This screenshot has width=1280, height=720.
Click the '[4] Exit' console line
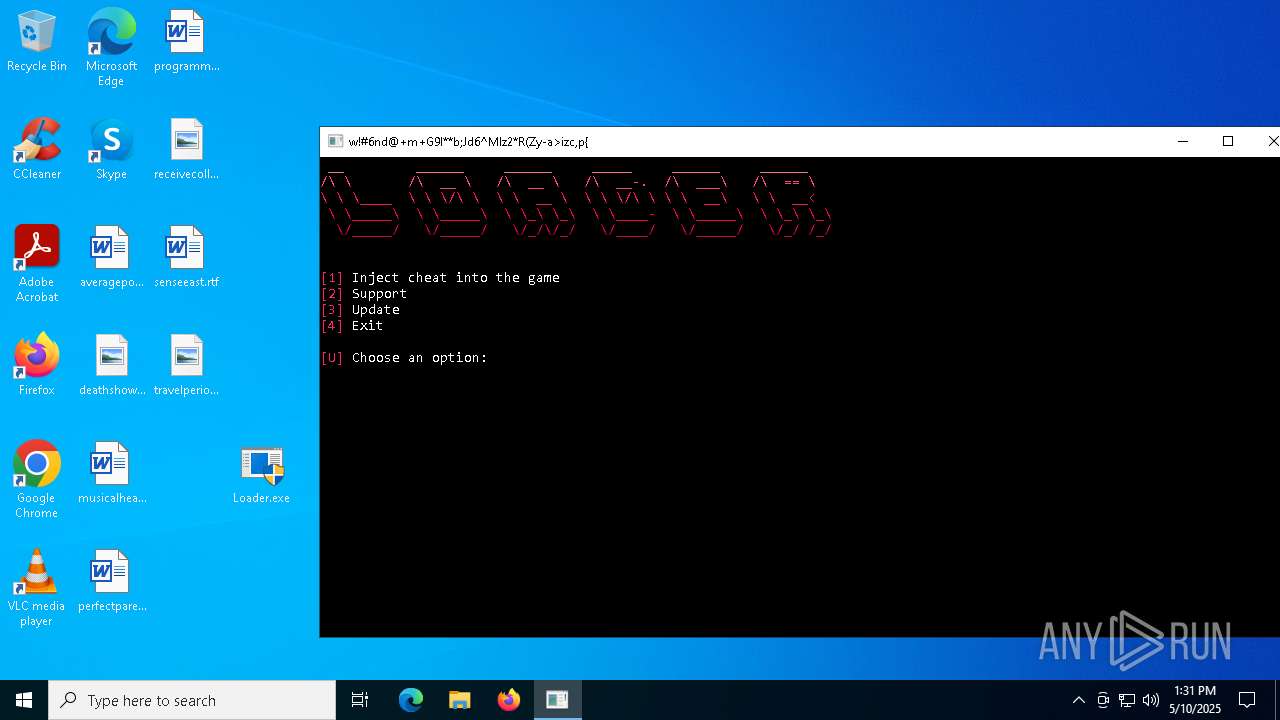(352, 326)
